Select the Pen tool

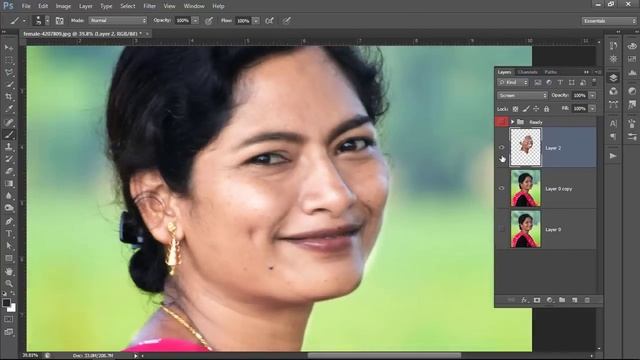tap(9, 221)
